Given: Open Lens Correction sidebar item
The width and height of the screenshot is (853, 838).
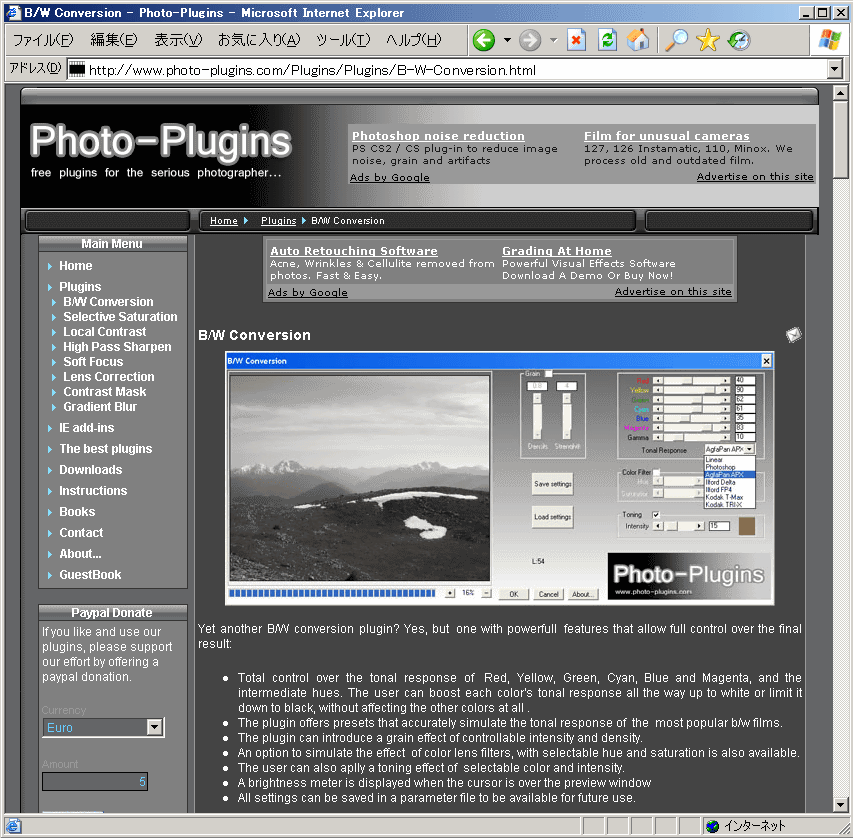Looking at the screenshot, I should click(x=109, y=377).
